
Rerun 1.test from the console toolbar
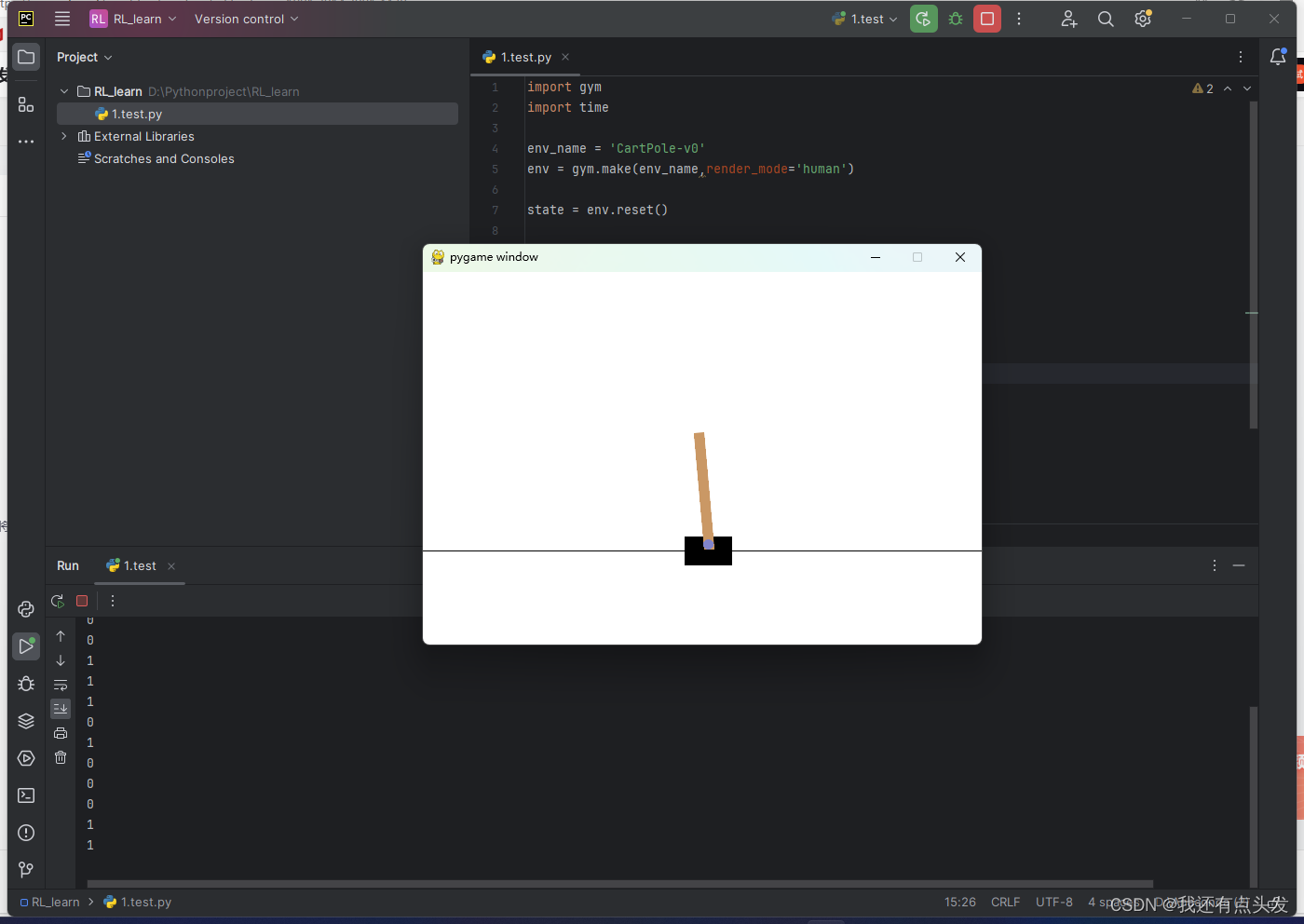(57, 601)
